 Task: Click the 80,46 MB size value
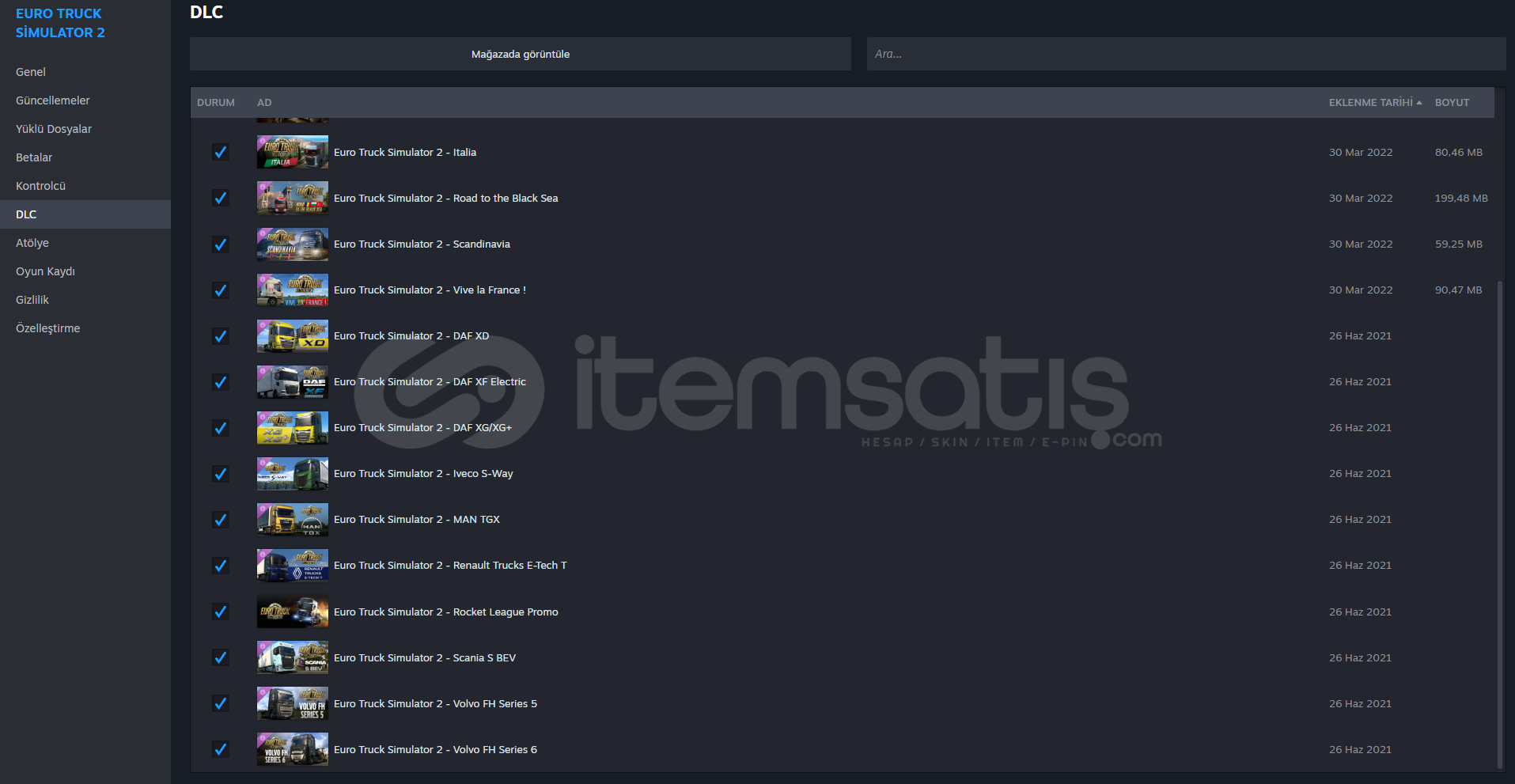pyautogui.click(x=1459, y=152)
